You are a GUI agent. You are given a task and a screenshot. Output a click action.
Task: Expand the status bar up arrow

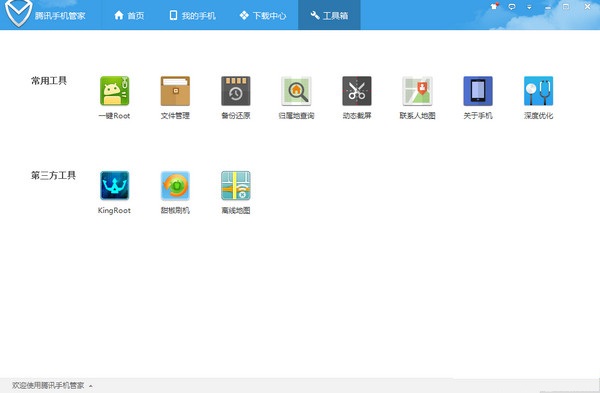pos(91,386)
